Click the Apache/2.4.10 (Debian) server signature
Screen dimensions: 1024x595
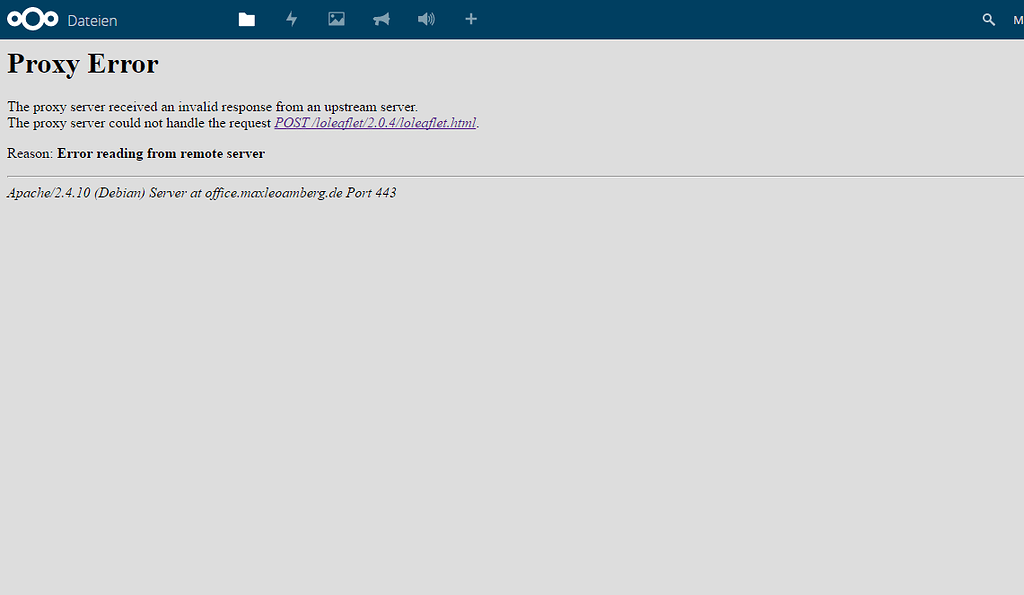(75, 193)
